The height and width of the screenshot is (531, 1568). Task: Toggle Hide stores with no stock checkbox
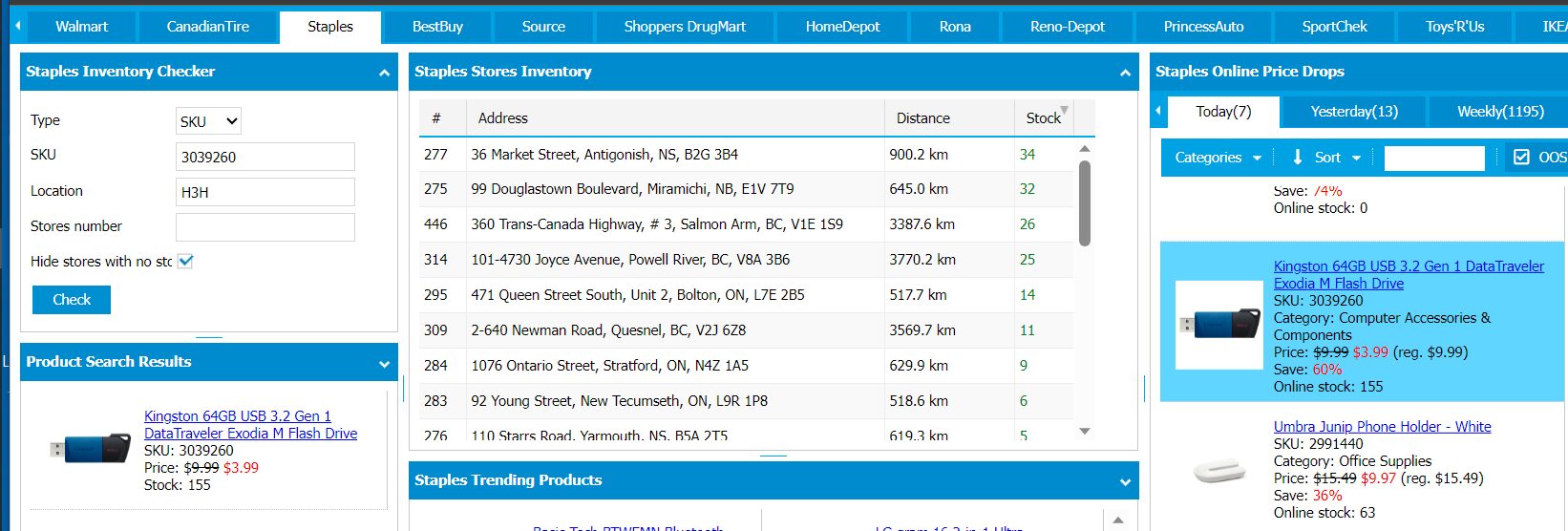(x=185, y=262)
